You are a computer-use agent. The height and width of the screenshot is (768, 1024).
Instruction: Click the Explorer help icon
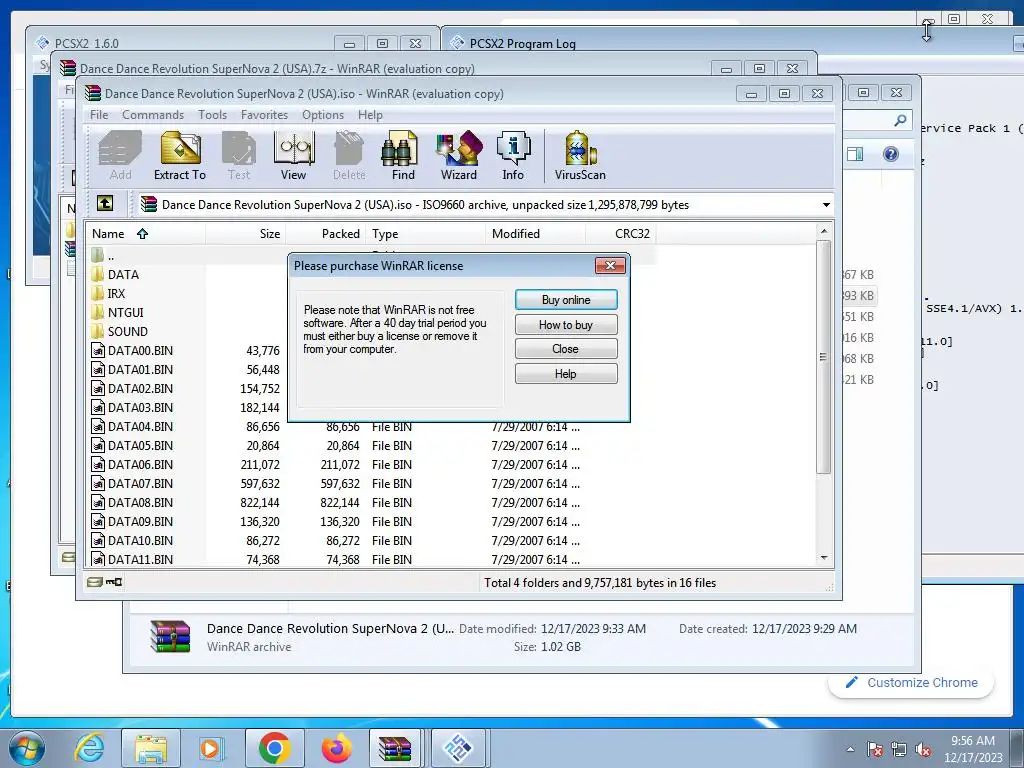coord(891,154)
